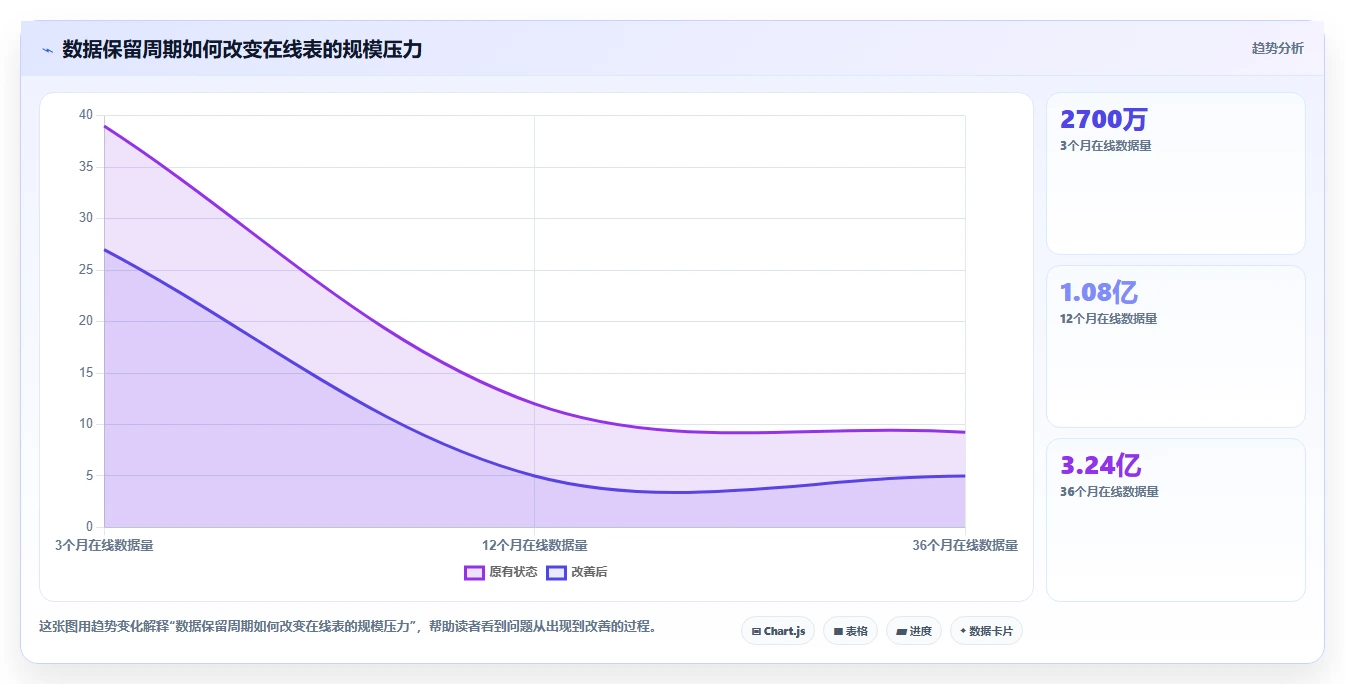The image size is (1345, 684).
Task: Click the 改善后 blue legend swatch
Action: tap(556, 572)
